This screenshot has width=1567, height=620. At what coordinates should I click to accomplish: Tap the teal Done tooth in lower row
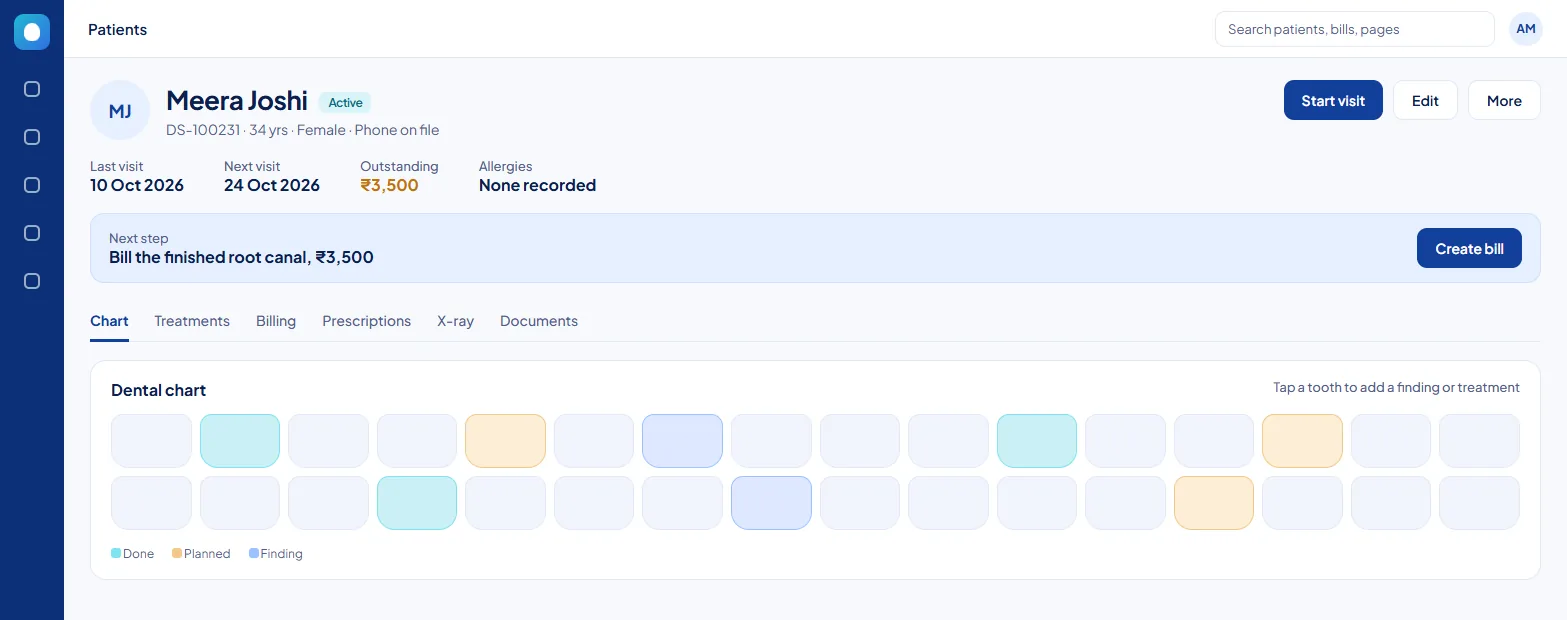(x=417, y=503)
